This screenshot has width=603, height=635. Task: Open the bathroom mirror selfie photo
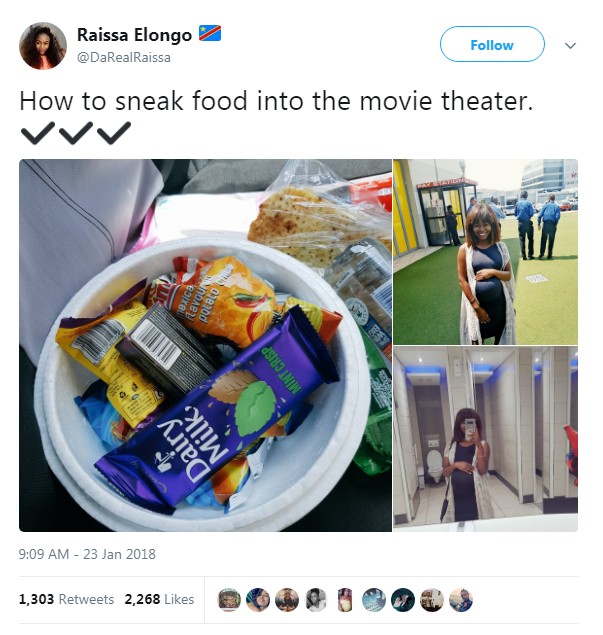(x=486, y=439)
